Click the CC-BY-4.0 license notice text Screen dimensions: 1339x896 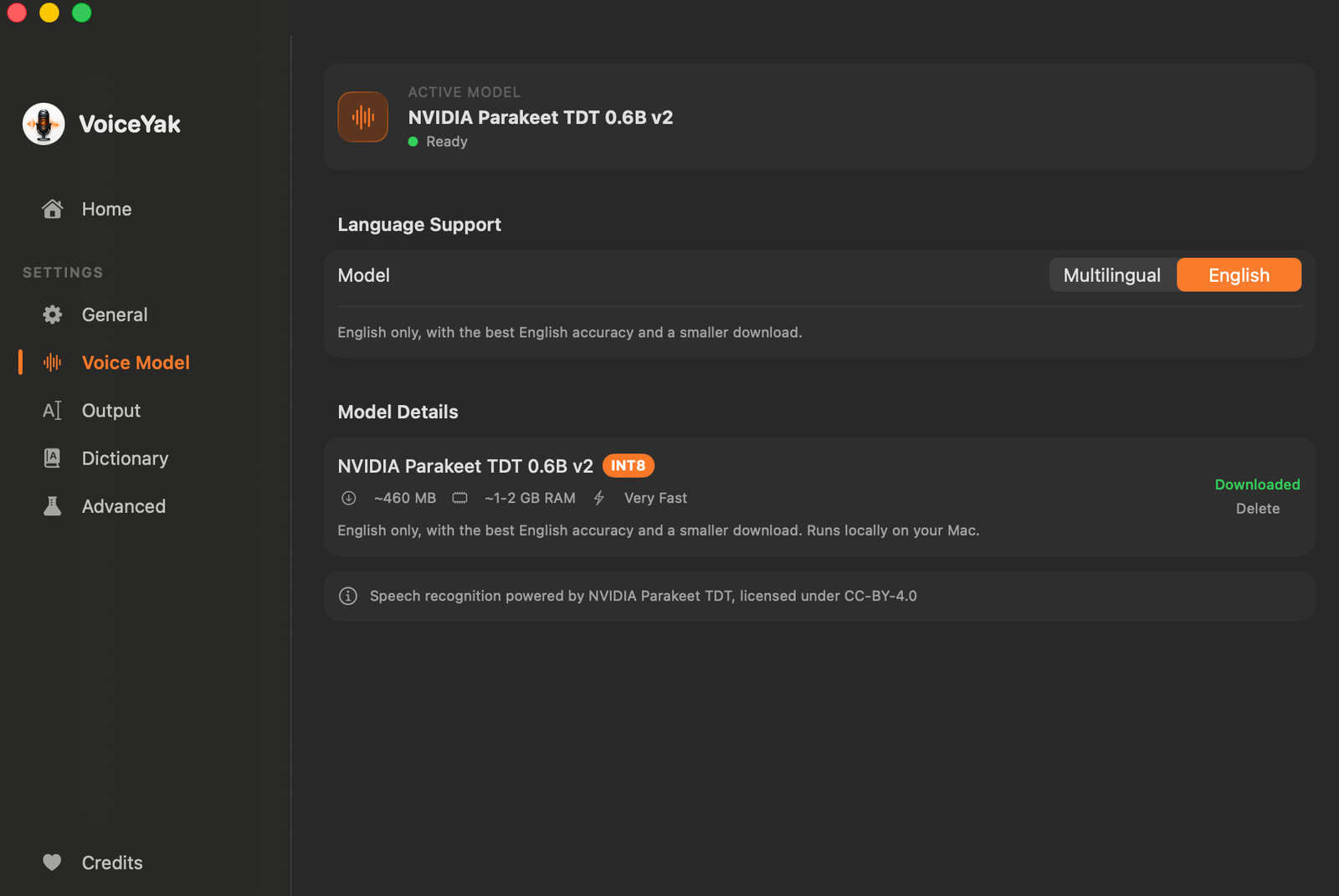click(x=644, y=596)
